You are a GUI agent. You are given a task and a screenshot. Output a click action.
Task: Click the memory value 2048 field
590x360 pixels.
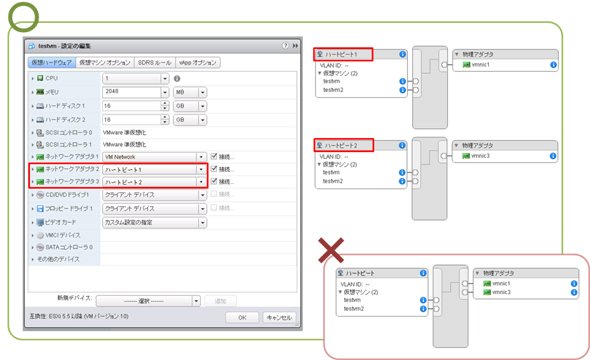coord(132,92)
